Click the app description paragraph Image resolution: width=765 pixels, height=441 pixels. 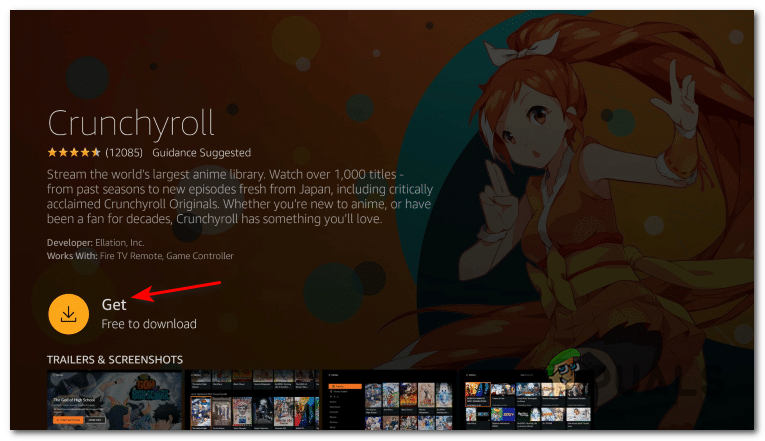click(x=240, y=197)
